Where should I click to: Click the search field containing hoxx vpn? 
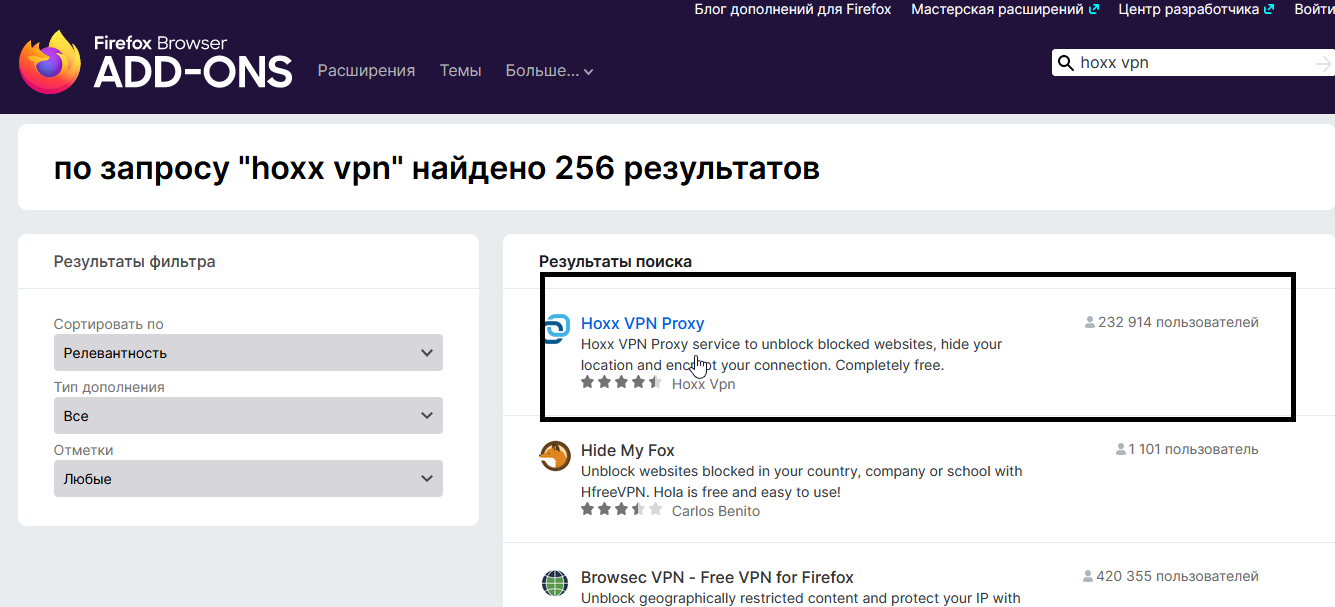[x=1190, y=63]
